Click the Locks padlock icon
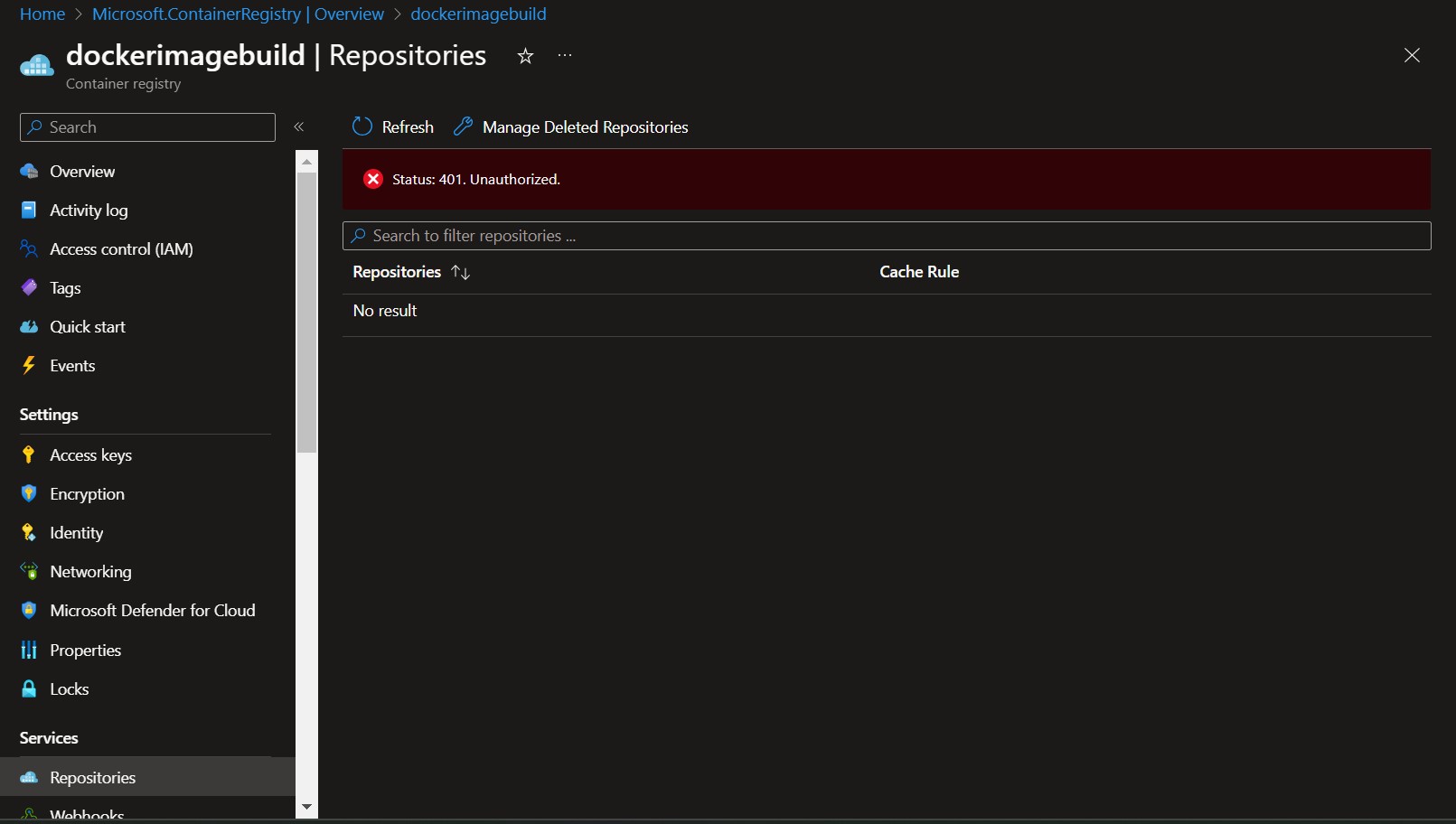Viewport: 1456px width, 824px height. 29,689
